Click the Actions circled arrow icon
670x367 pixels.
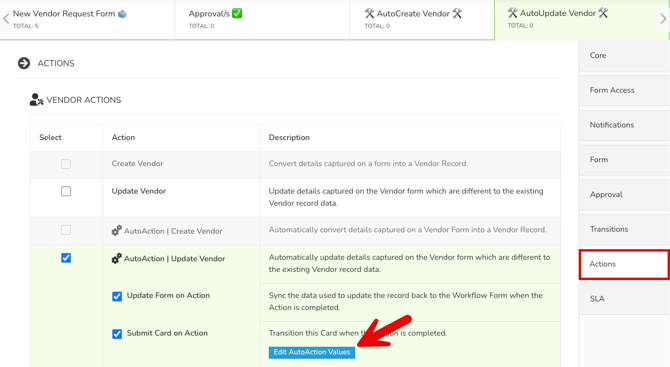(24, 63)
